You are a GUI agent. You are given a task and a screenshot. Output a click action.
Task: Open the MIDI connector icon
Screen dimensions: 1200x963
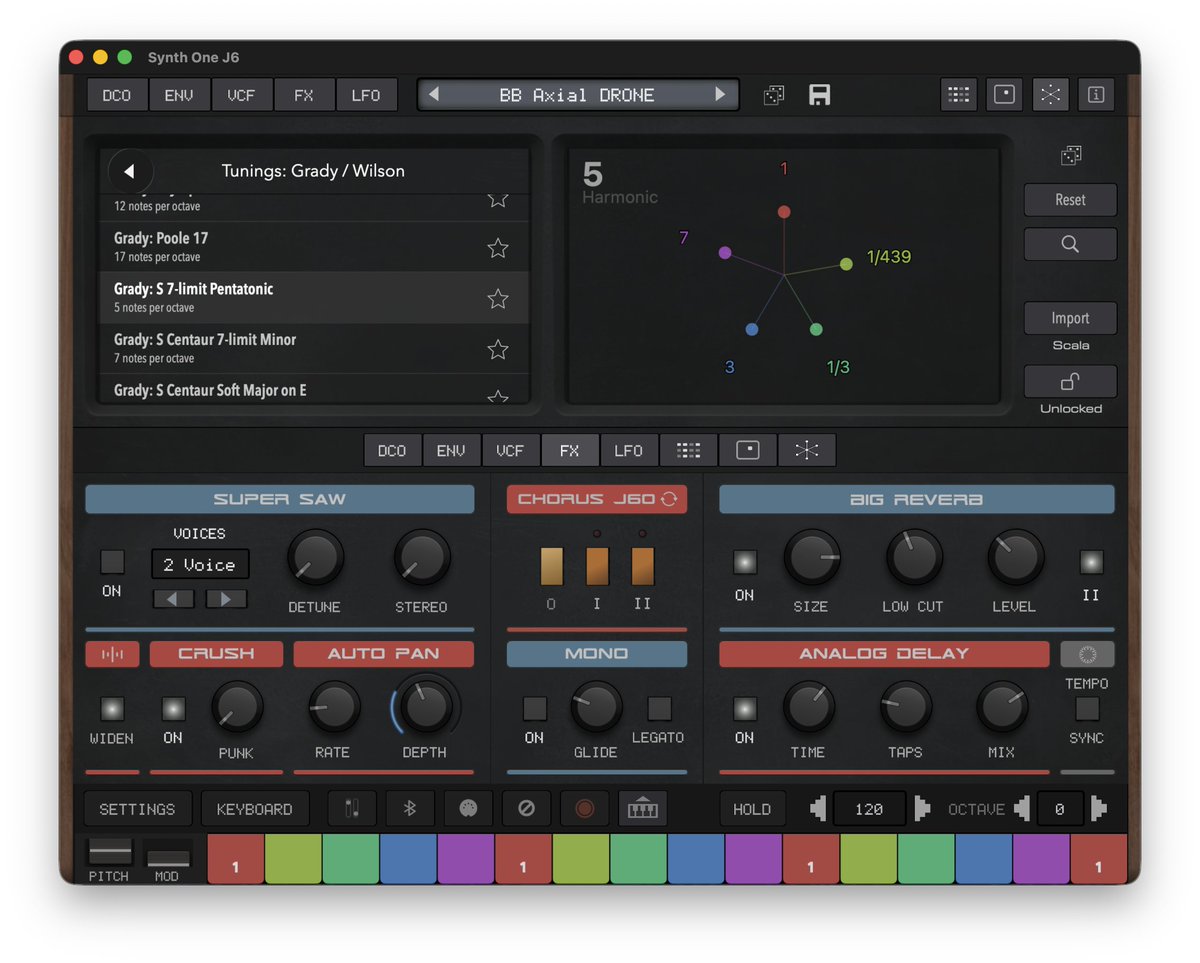pos(467,809)
